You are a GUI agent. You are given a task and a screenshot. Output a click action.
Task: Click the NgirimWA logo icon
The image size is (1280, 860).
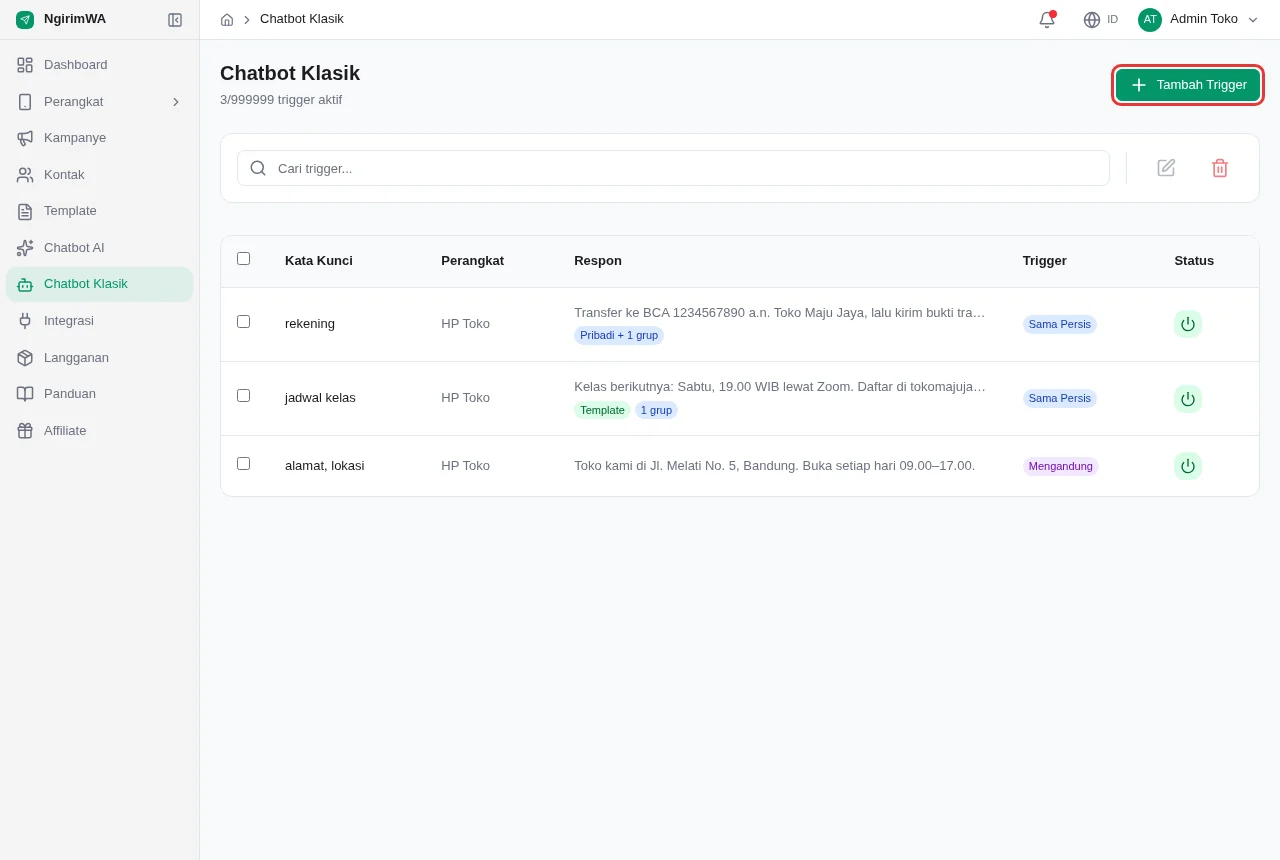[x=25, y=19]
